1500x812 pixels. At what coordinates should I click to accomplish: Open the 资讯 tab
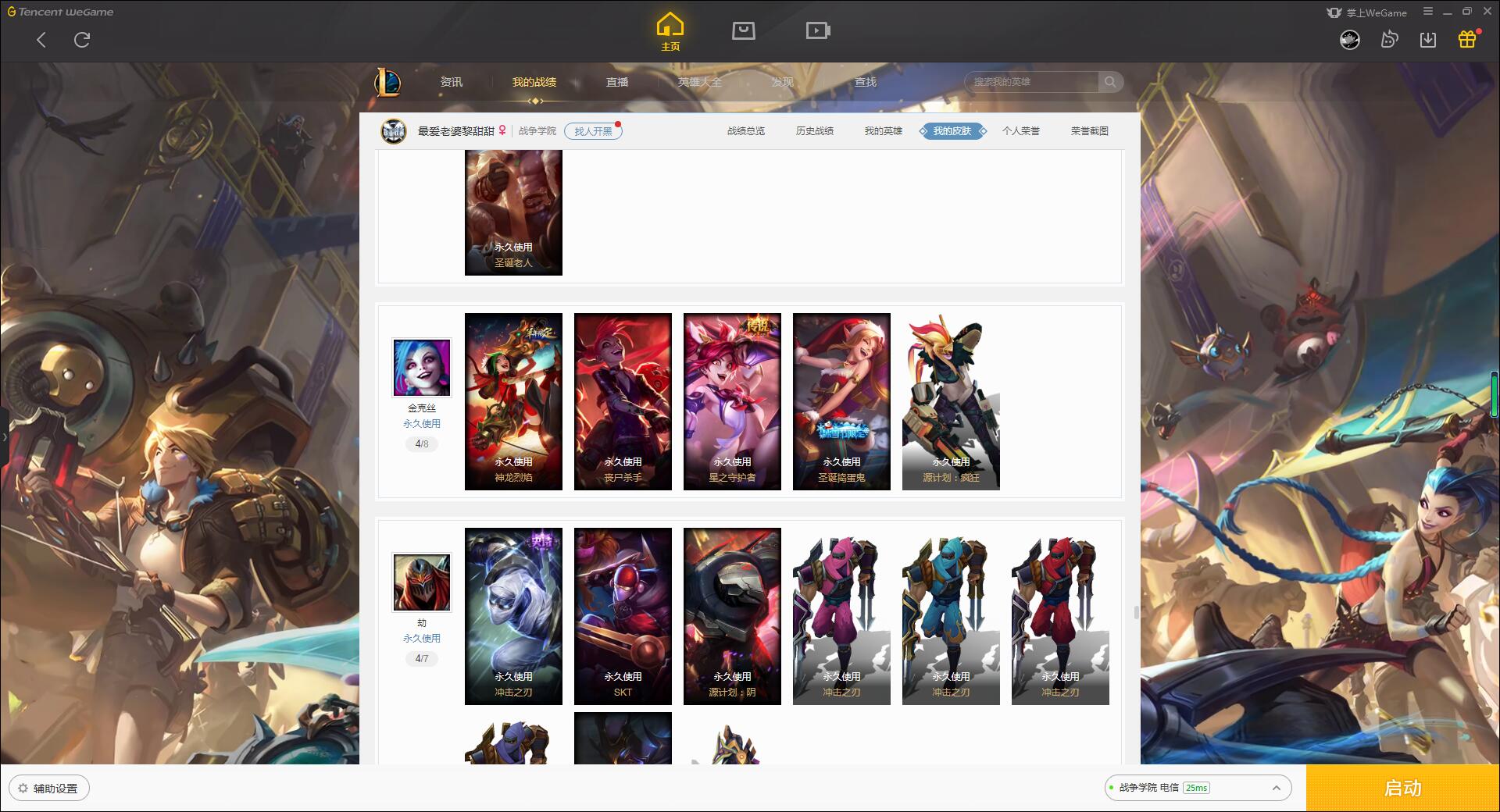(452, 82)
